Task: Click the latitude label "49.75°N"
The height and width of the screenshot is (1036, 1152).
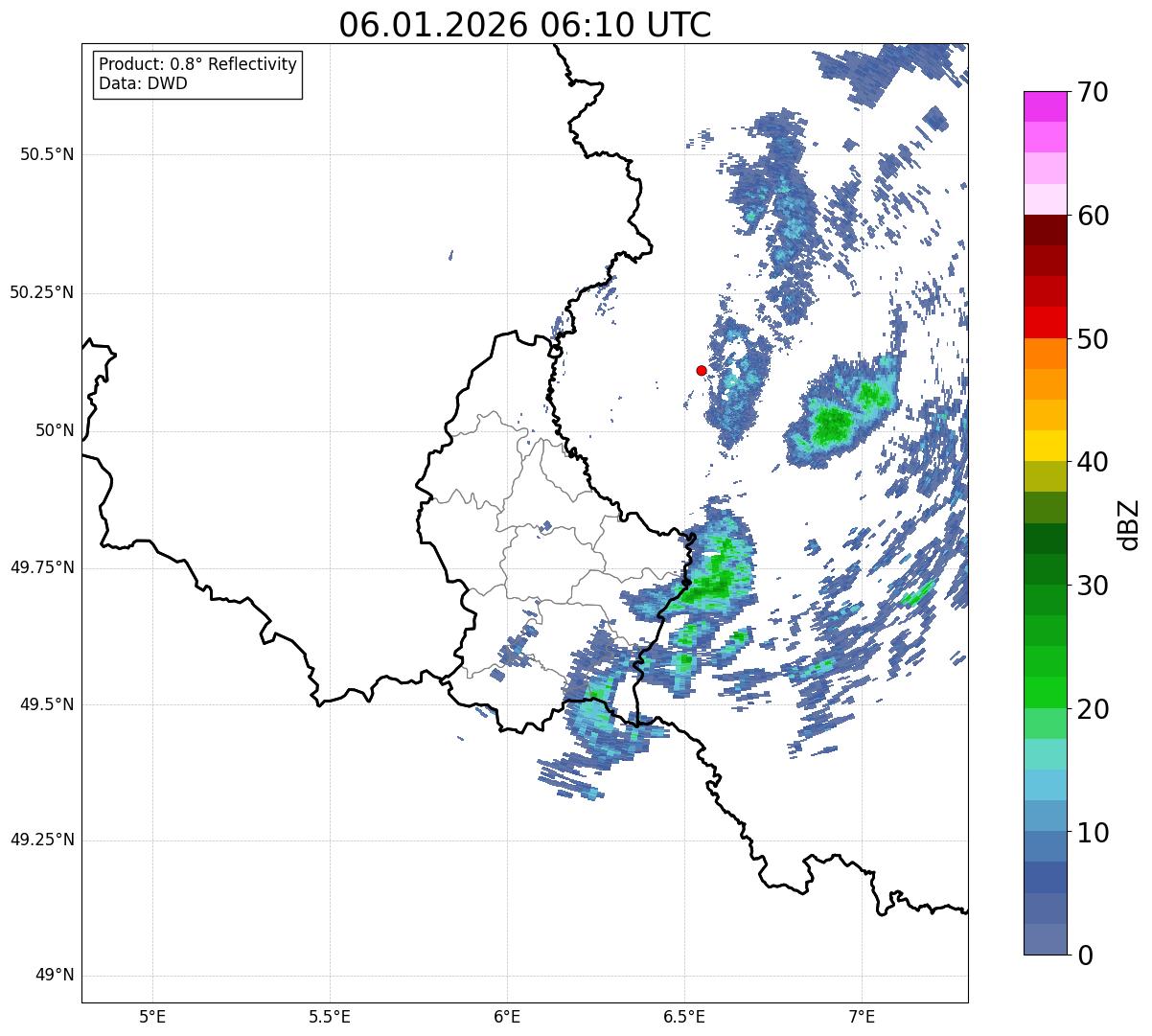Action: coord(41,567)
